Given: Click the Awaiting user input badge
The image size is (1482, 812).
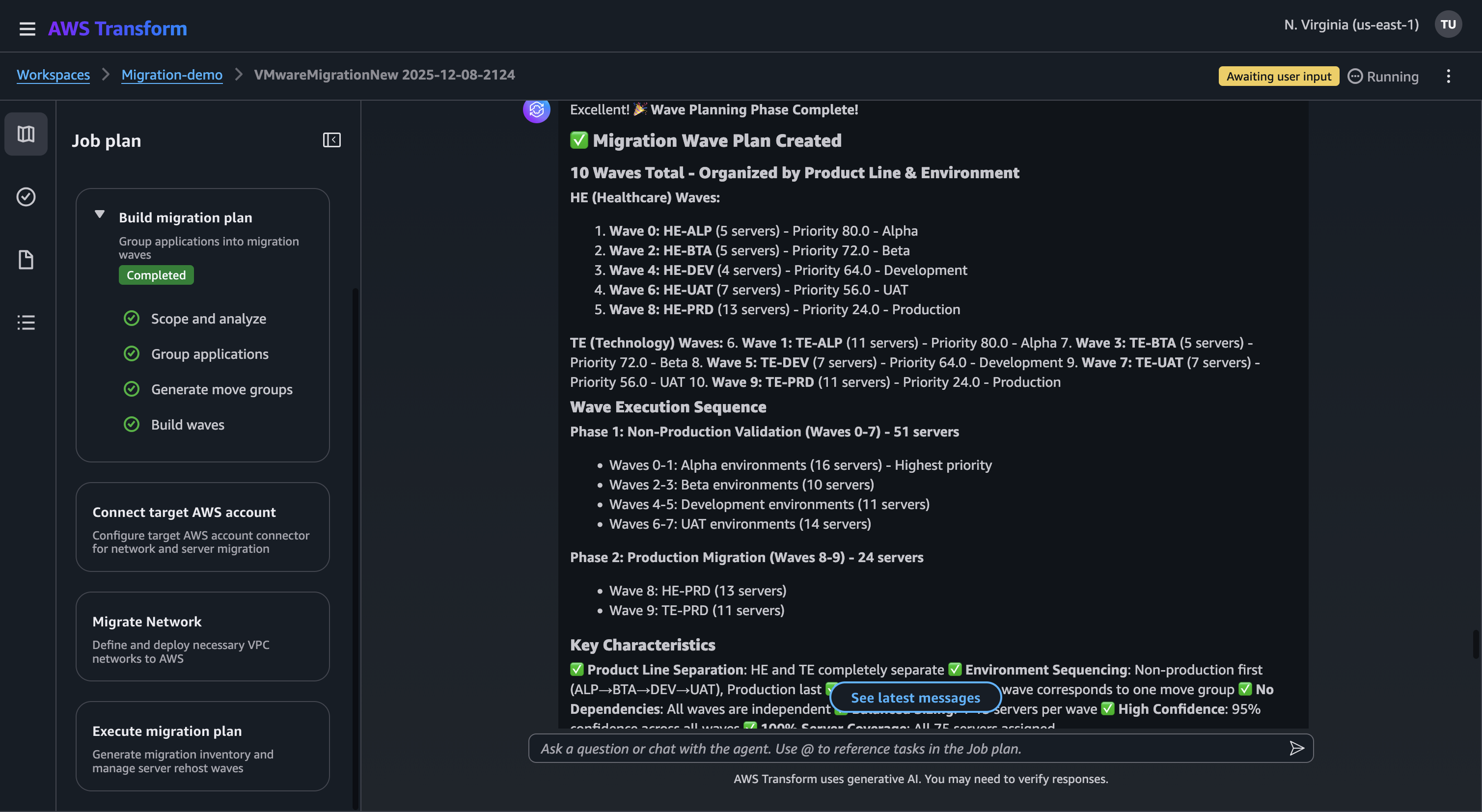Looking at the screenshot, I should pyautogui.click(x=1278, y=75).
